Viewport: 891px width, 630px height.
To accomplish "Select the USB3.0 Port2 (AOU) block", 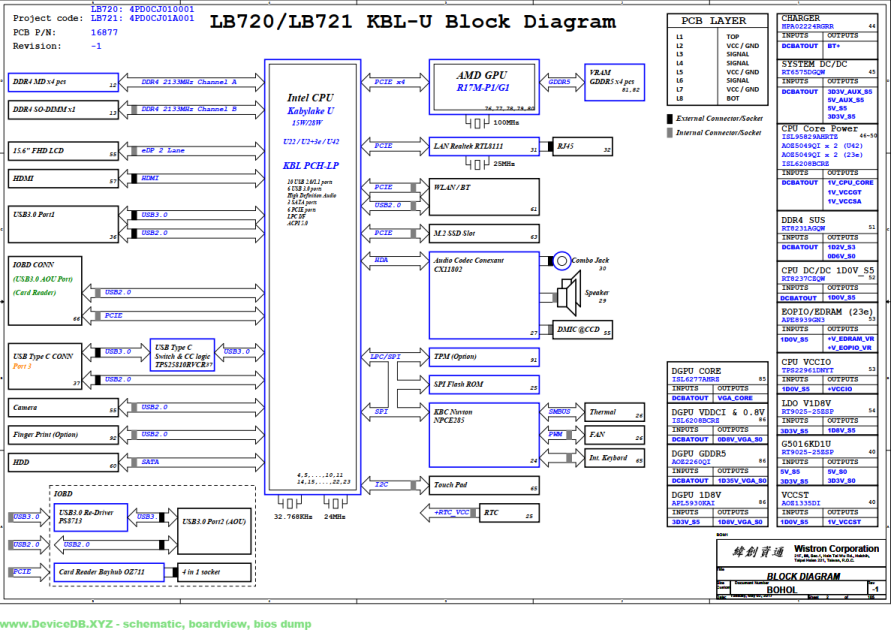I will (214, 531).
